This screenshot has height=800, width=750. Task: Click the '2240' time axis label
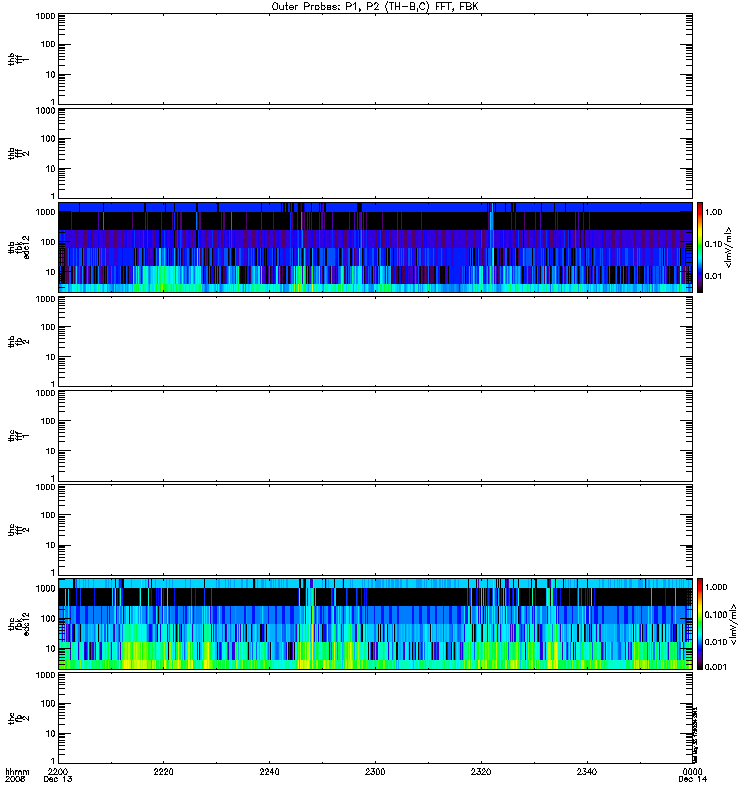[269, 771]
